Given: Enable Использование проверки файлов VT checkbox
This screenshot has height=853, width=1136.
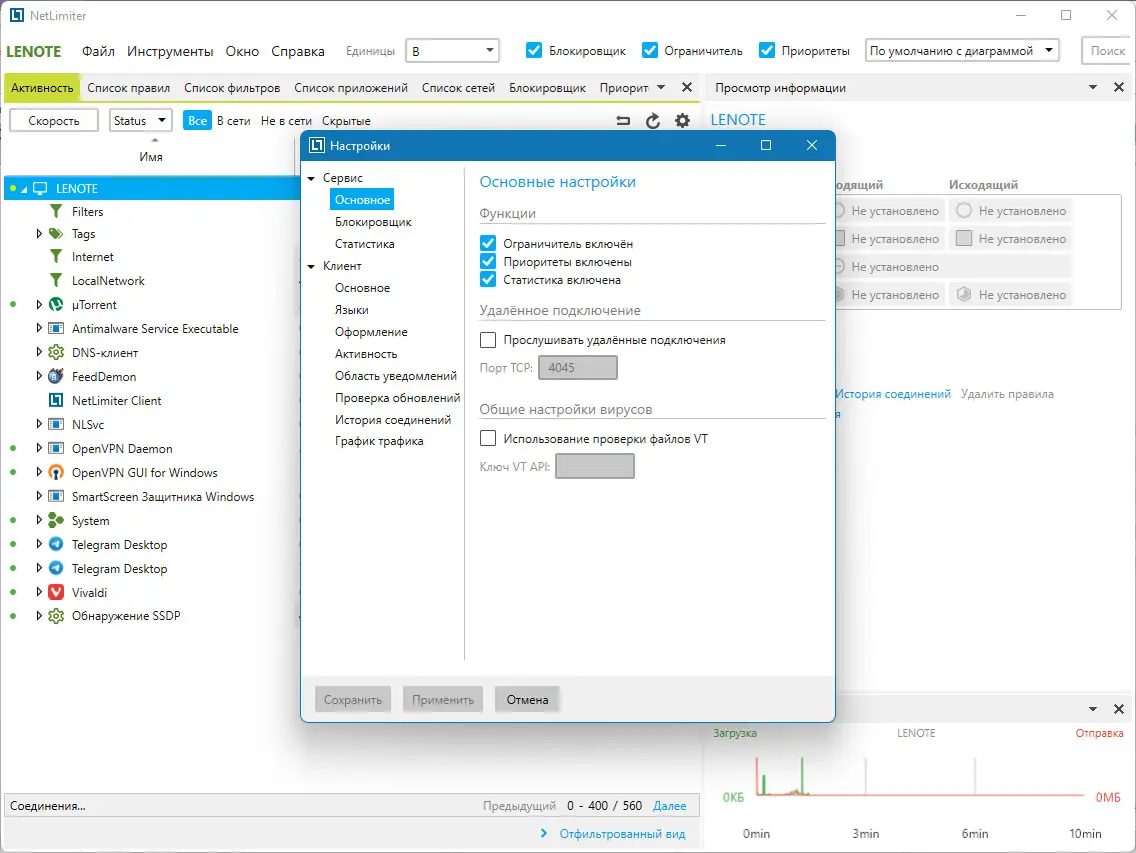Looking at the screenshot, I should [488, 438].
